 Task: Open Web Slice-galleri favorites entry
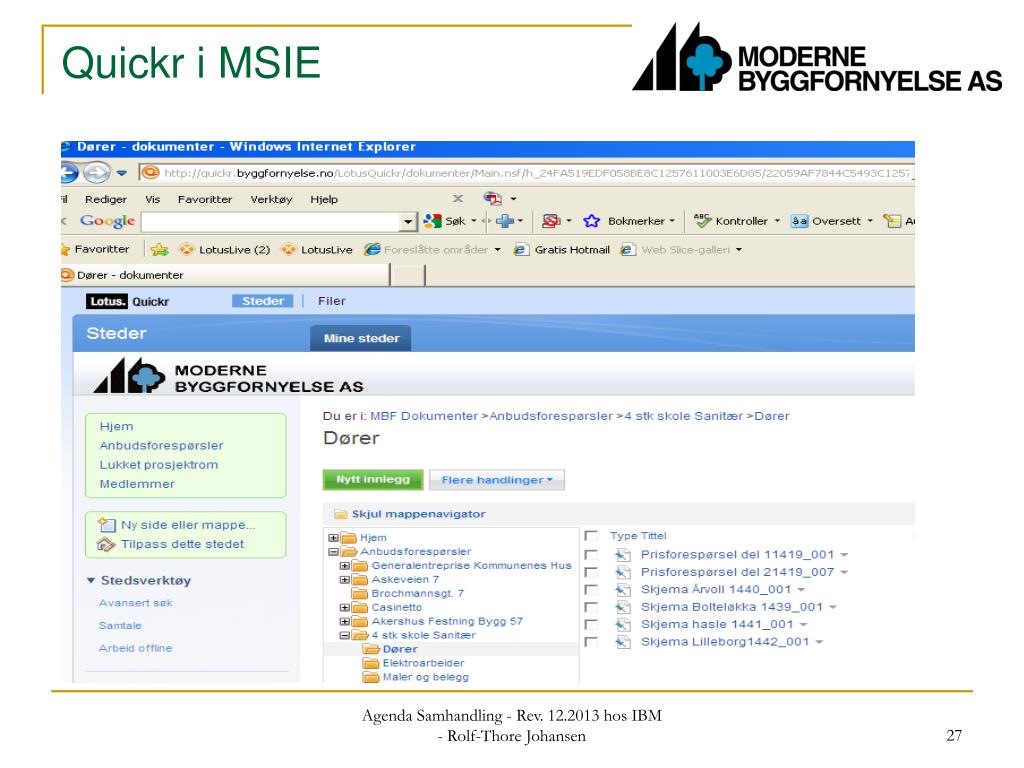(681, 249)
